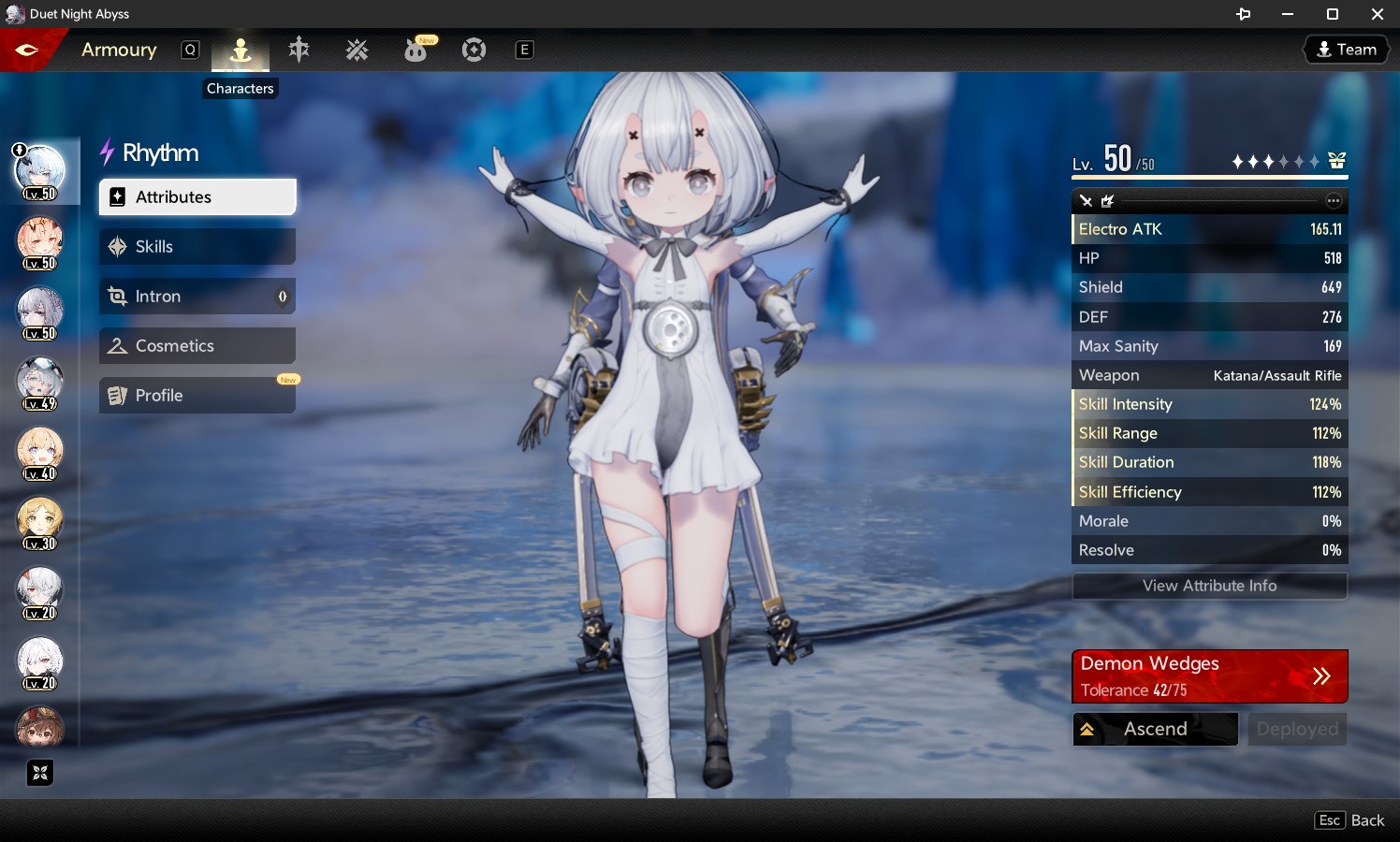The width and height of the screenshot is (1400, 842).
Task: Click the flower-shaped filter icon below portraits
Action: click(x=40, y=773)
